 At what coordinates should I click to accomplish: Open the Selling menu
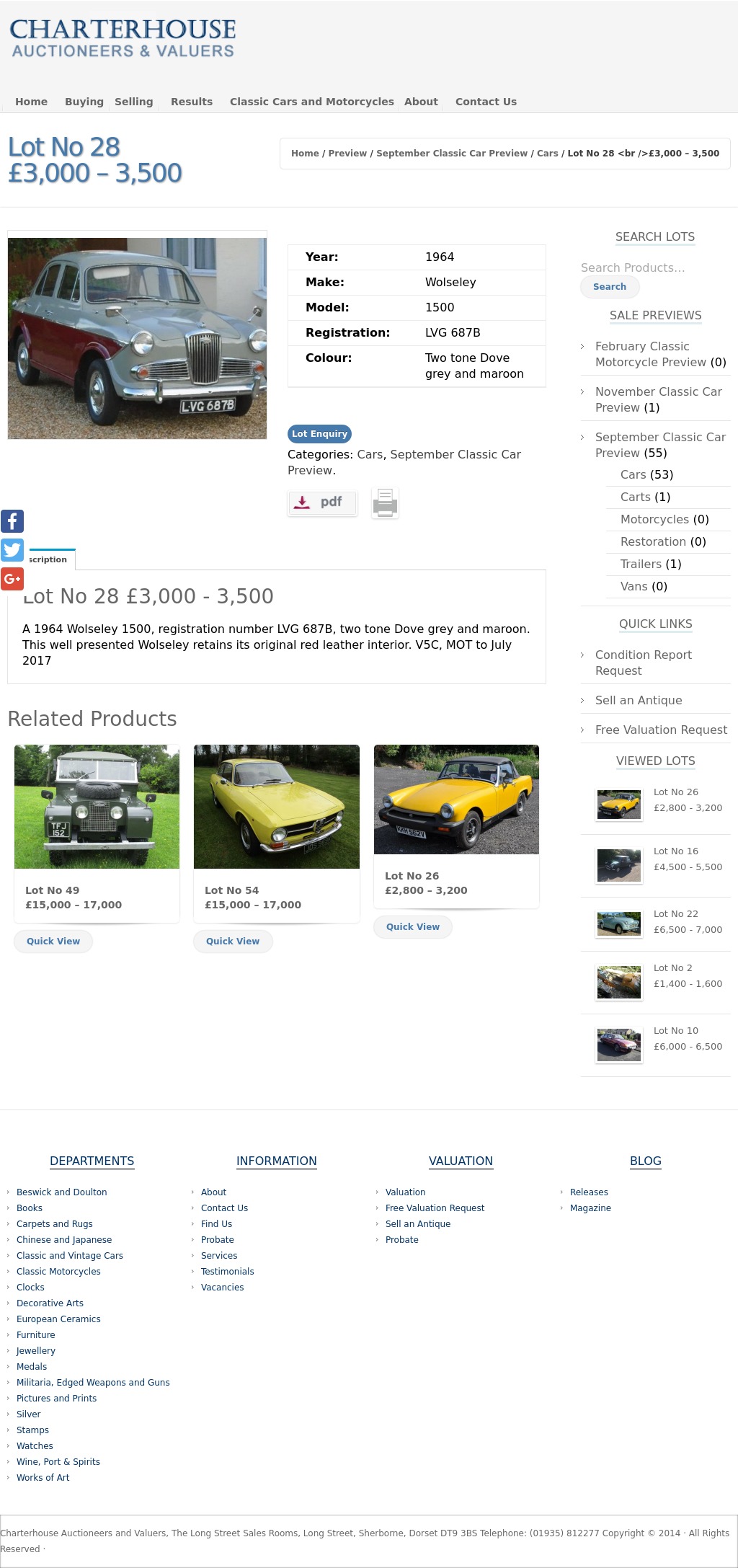pyautogui.click(x=134, y=102)
